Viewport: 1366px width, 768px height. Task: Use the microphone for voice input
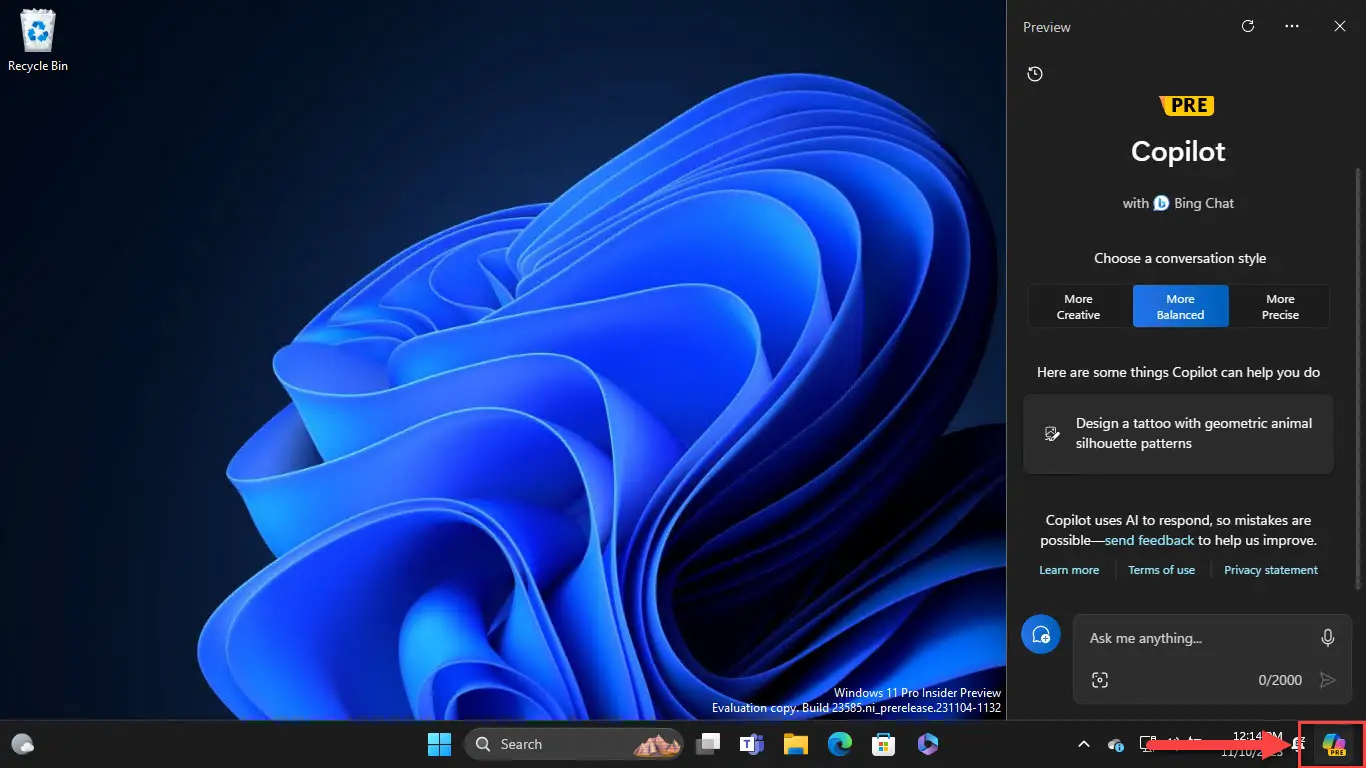(x=1328, y=638)
